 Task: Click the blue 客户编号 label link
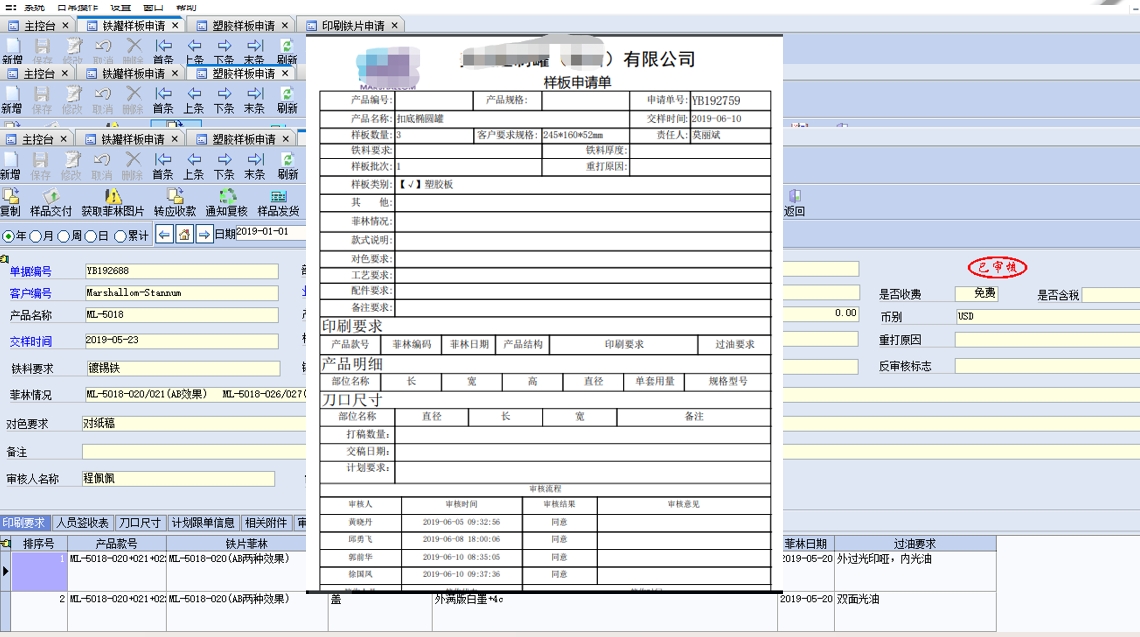(x=31, y=293)
